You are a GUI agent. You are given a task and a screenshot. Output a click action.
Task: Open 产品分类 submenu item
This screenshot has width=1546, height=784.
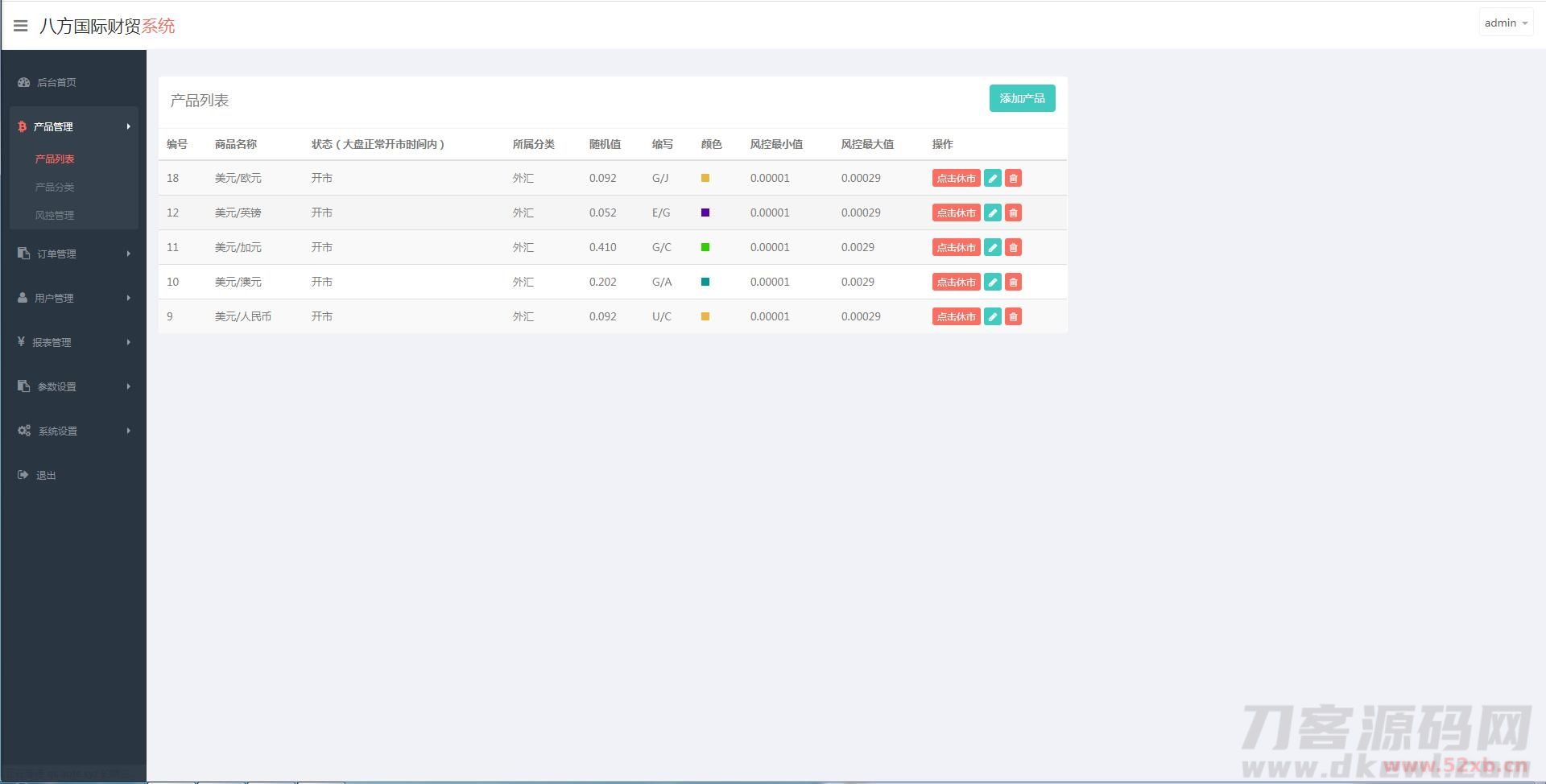click(55, 187)
